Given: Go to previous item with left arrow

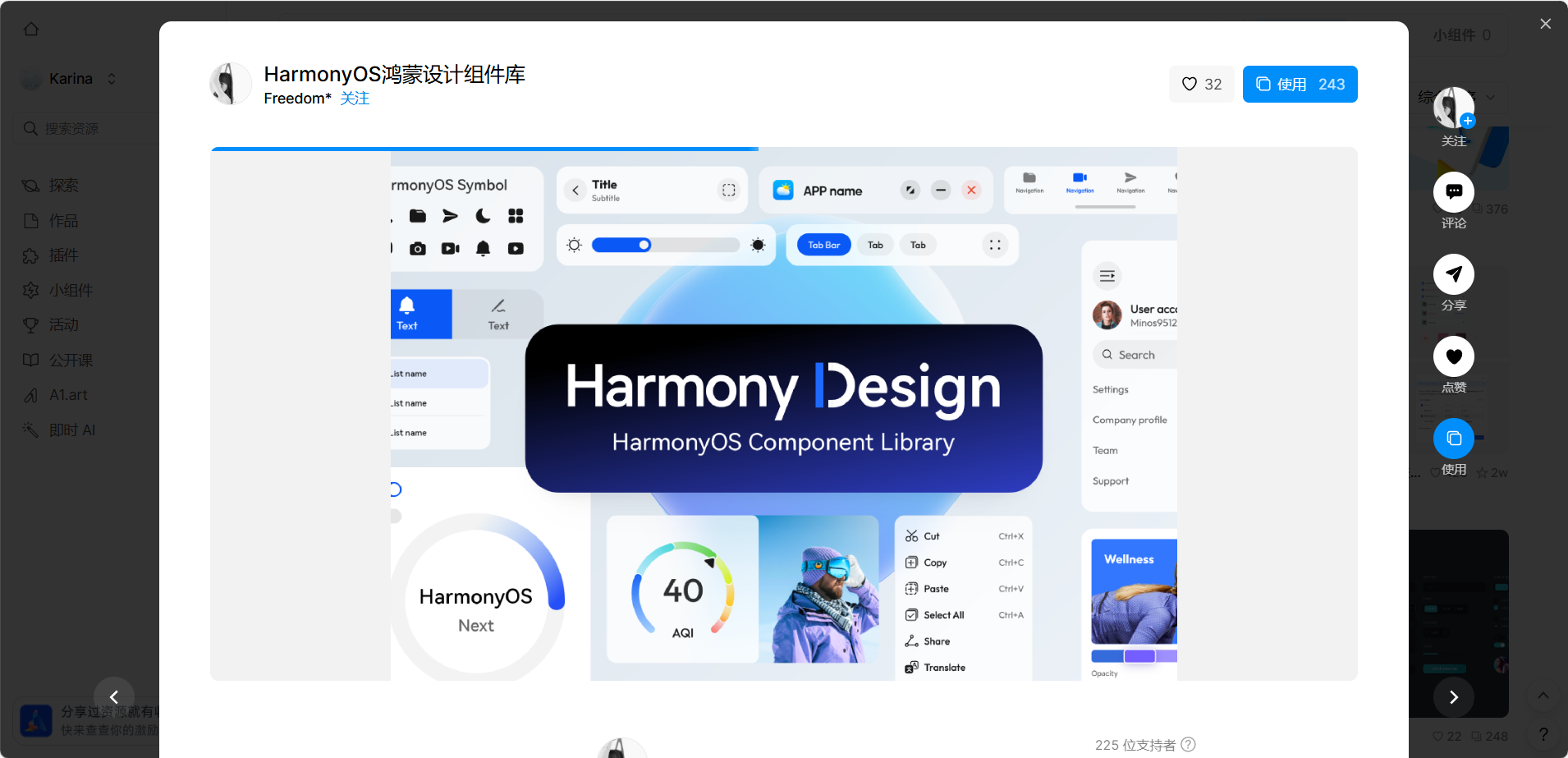Looking at the screenshot, I should pos(114,697).
